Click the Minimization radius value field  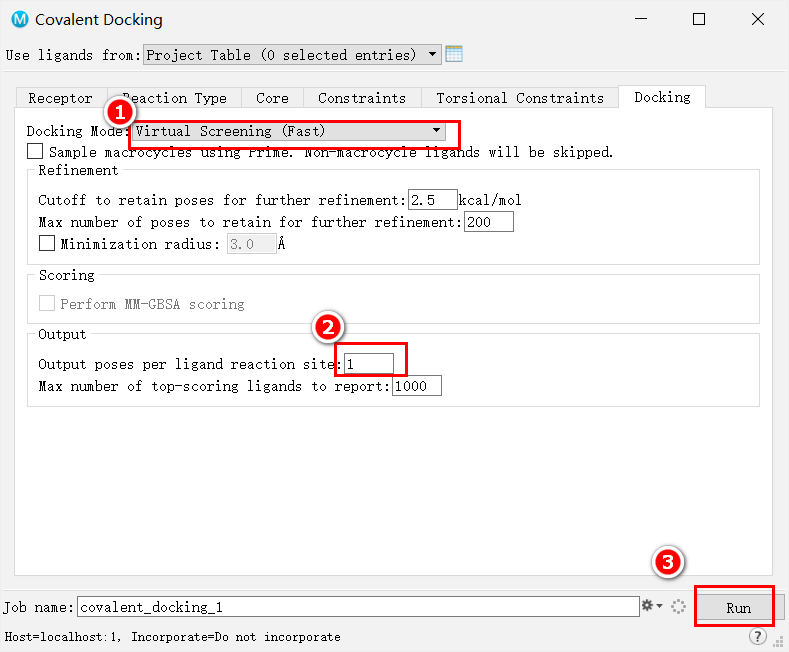click(252, 244)
